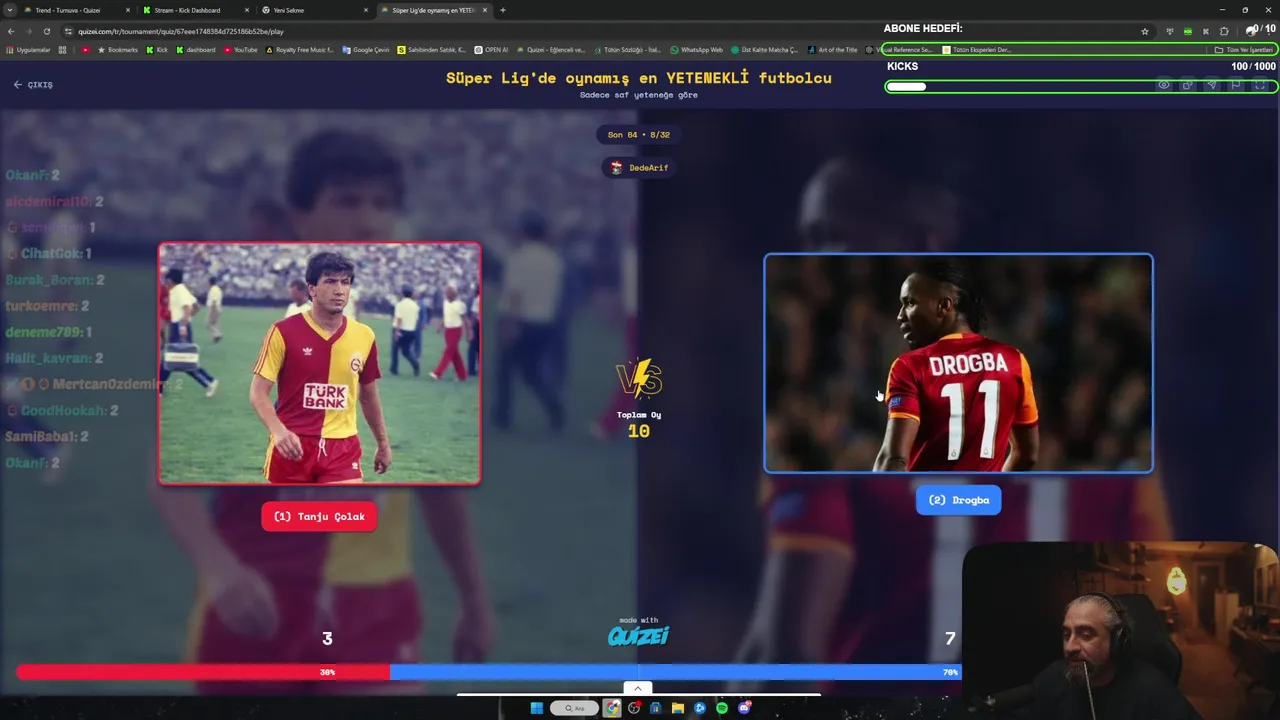
Task: Open the Quizei logo link
Action: click(638, 636)
